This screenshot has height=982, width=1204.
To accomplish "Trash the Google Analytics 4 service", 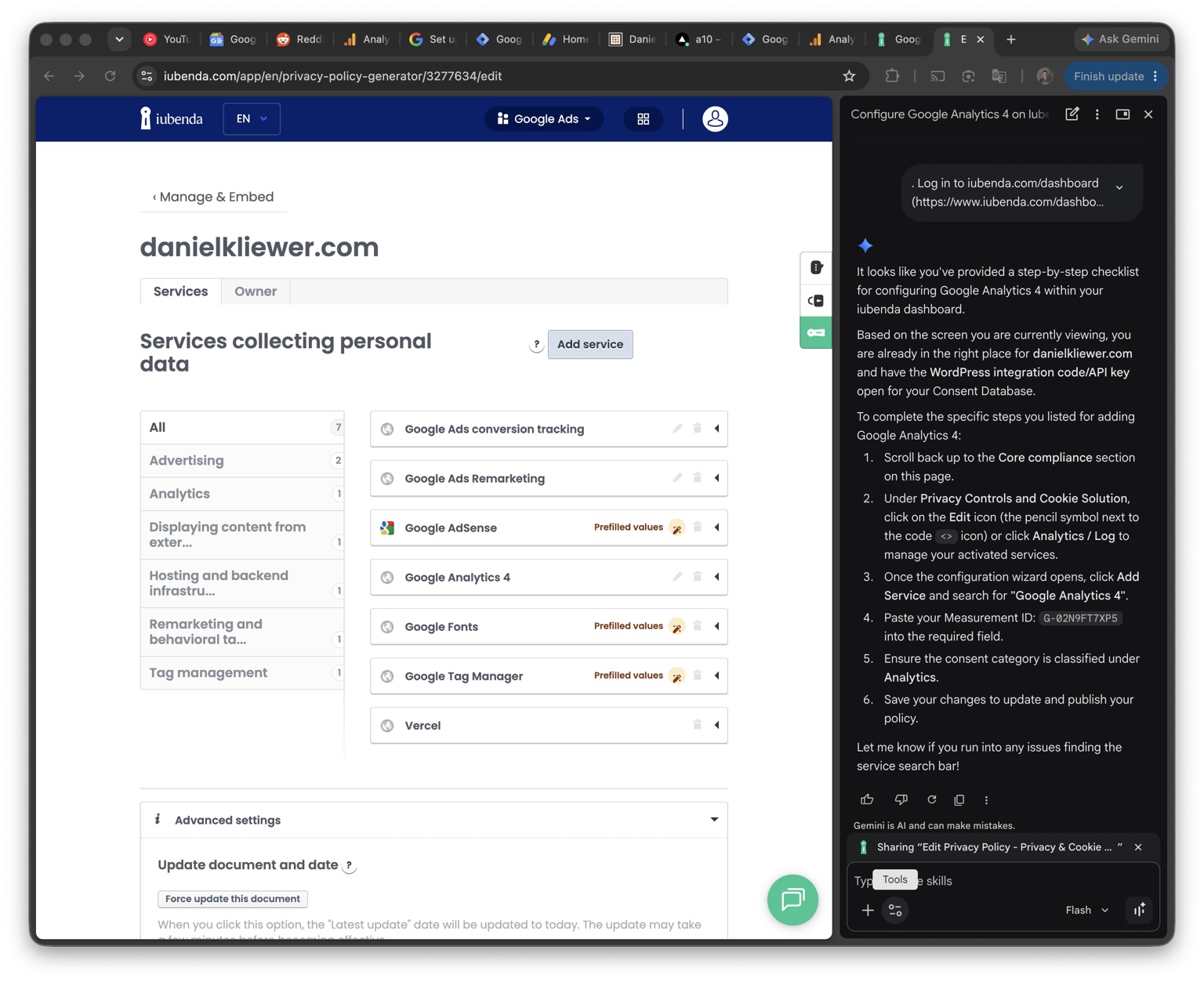I will 697,577.
